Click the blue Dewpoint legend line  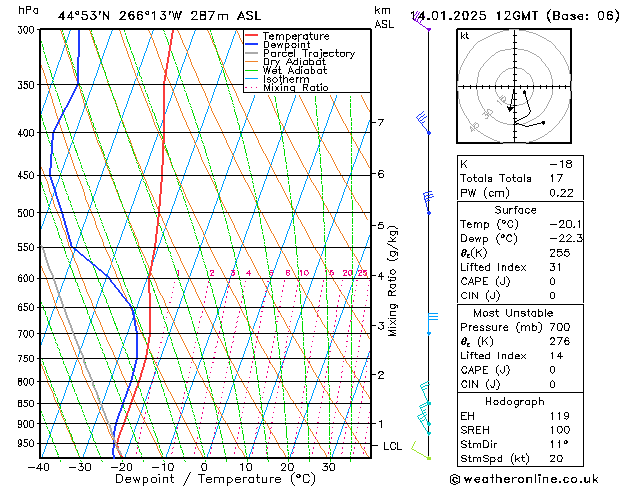click(252, 45)
